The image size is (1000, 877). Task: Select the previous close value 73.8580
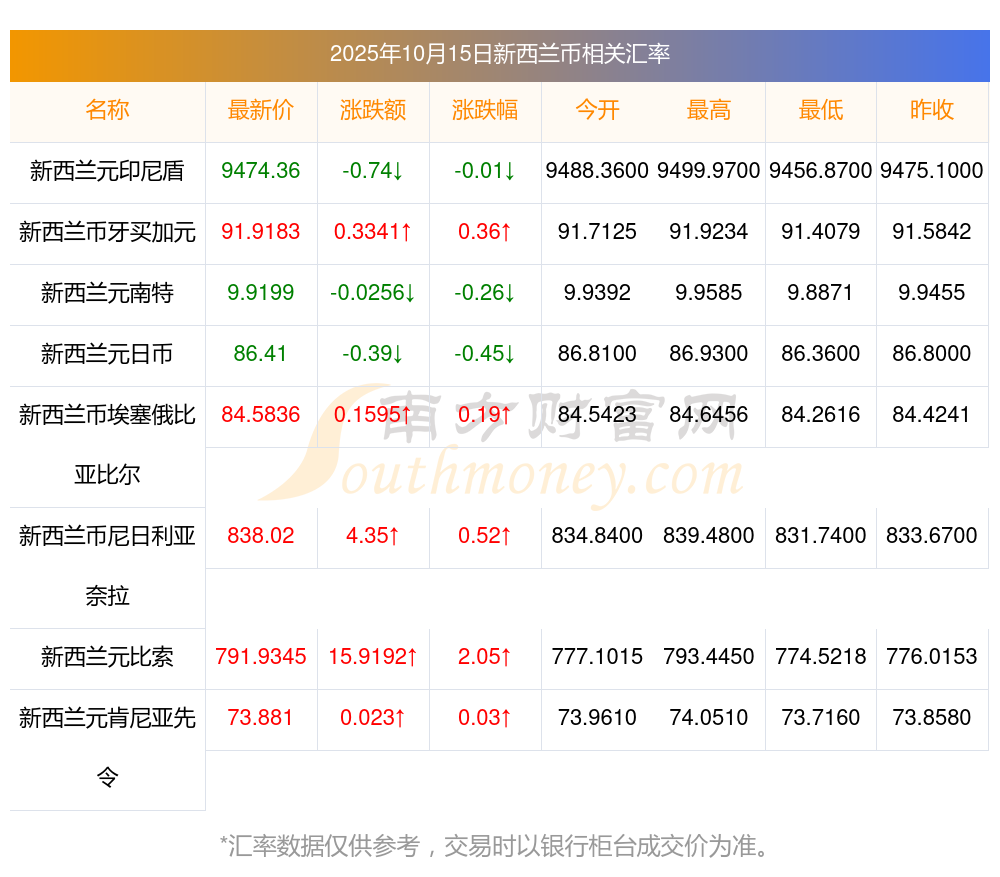pos(932,718)
